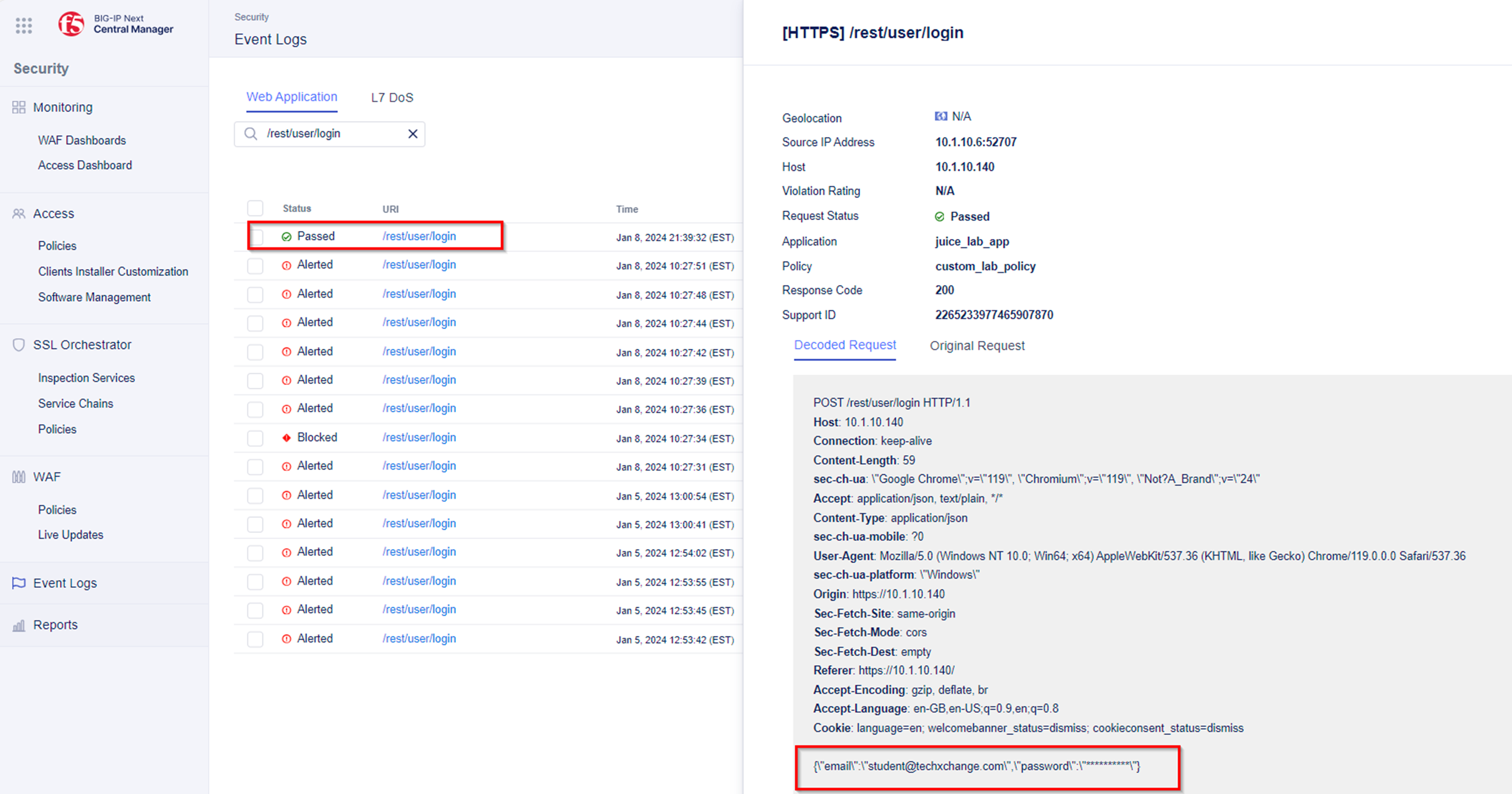The width and height of the screenshot is (1512, 794).
Task: Open Service Chains in sidebar
Action: tap(76, 404)
